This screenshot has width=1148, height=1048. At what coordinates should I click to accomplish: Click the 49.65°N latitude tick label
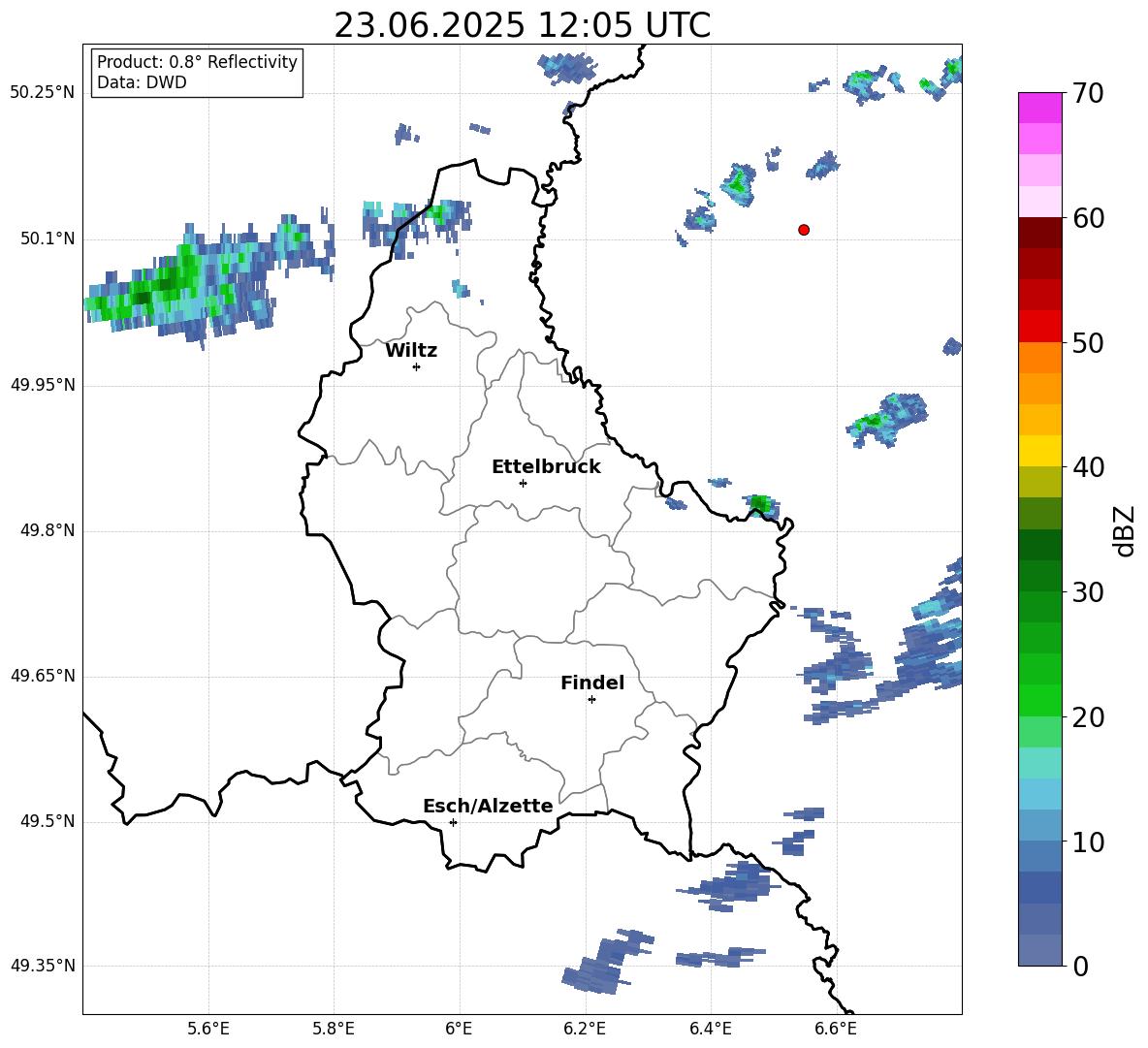(x=43, y=676)
